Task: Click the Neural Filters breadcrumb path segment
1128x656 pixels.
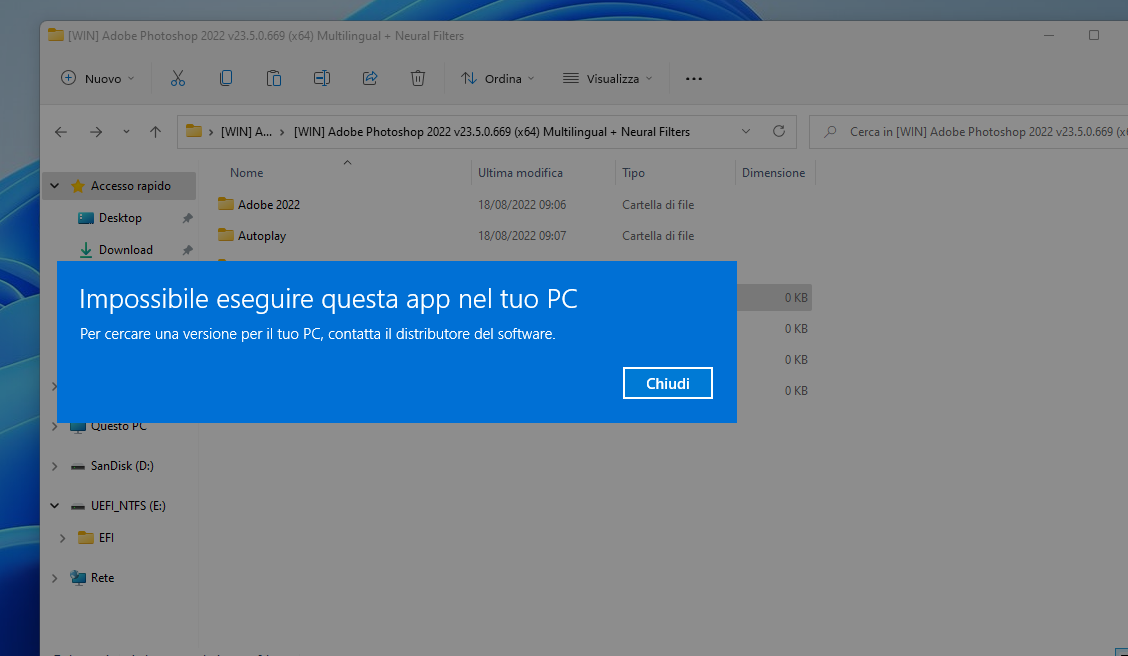Action: point(491,132)
